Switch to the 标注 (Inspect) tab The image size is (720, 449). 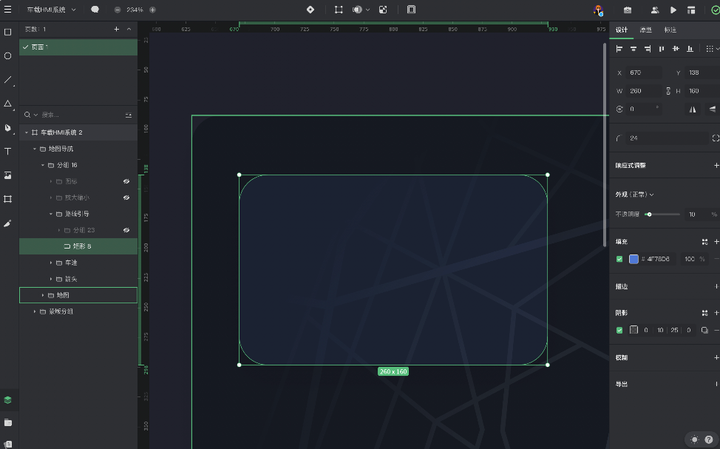click(x=670, y=30)
